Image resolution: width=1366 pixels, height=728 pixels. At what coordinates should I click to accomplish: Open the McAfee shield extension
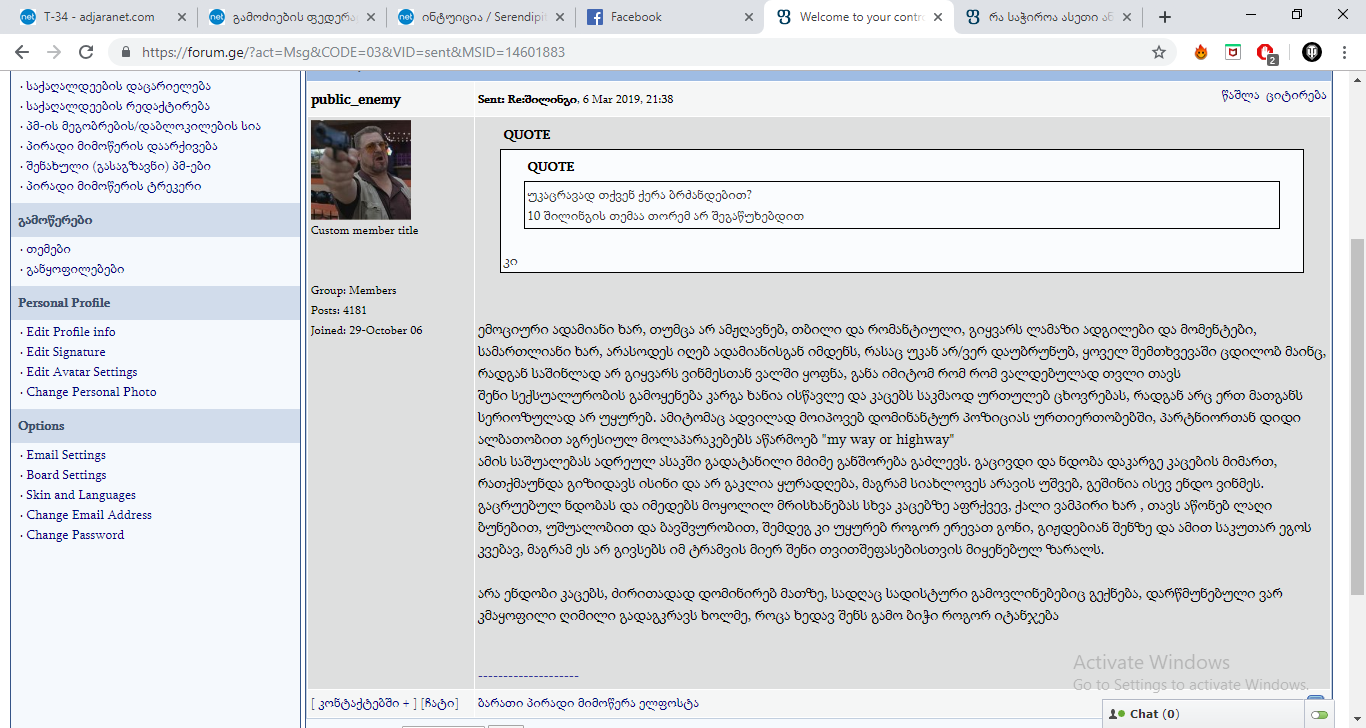[x=1233, y=52]
